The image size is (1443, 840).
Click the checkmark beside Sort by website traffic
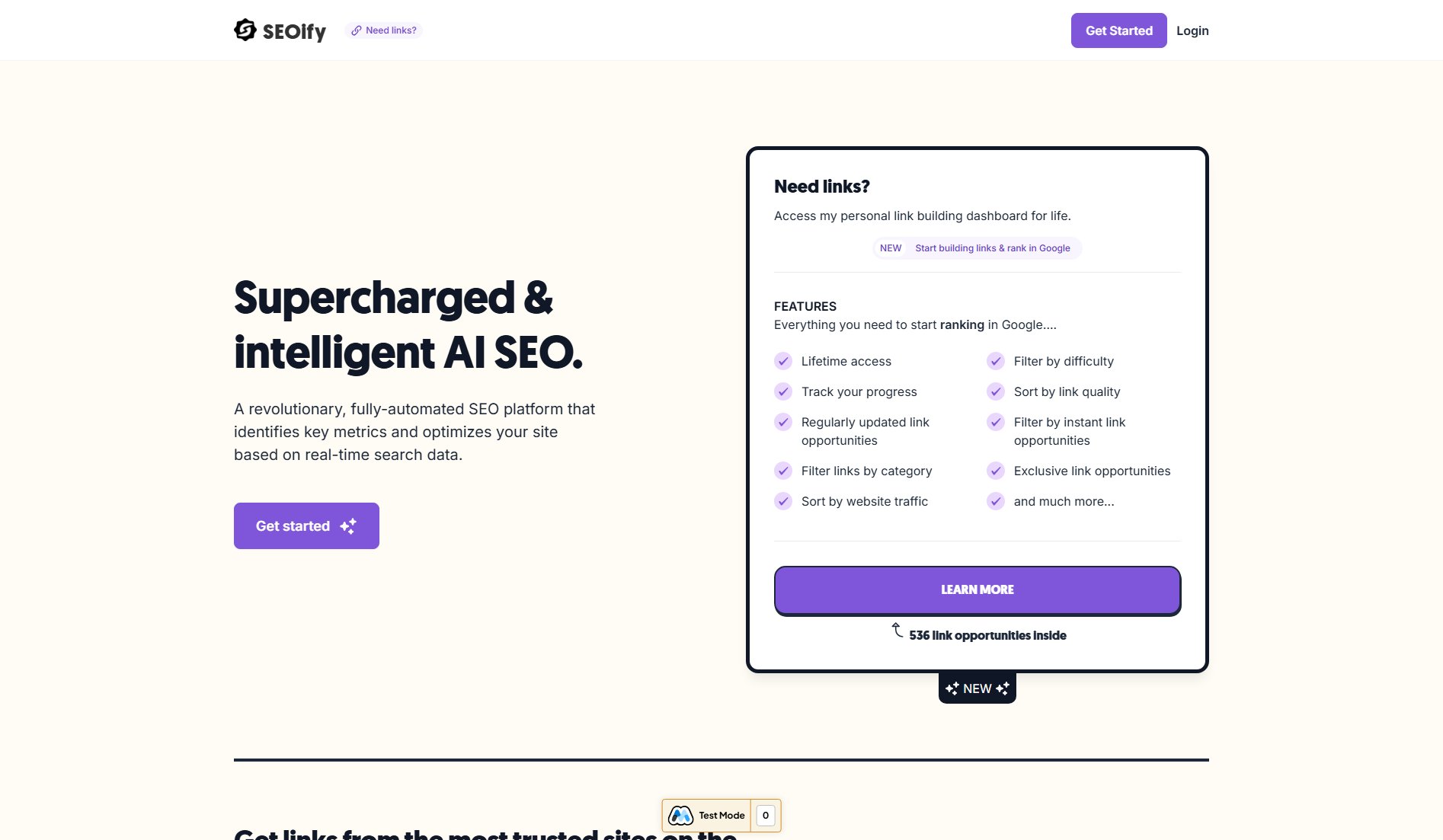(x=783, y=501)
